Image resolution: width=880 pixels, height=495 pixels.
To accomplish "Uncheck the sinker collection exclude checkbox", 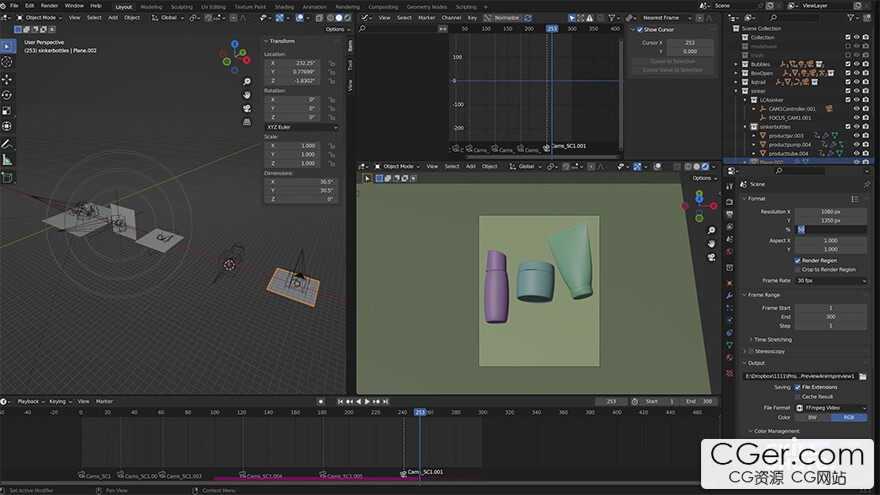I will [x=848, y=91].
